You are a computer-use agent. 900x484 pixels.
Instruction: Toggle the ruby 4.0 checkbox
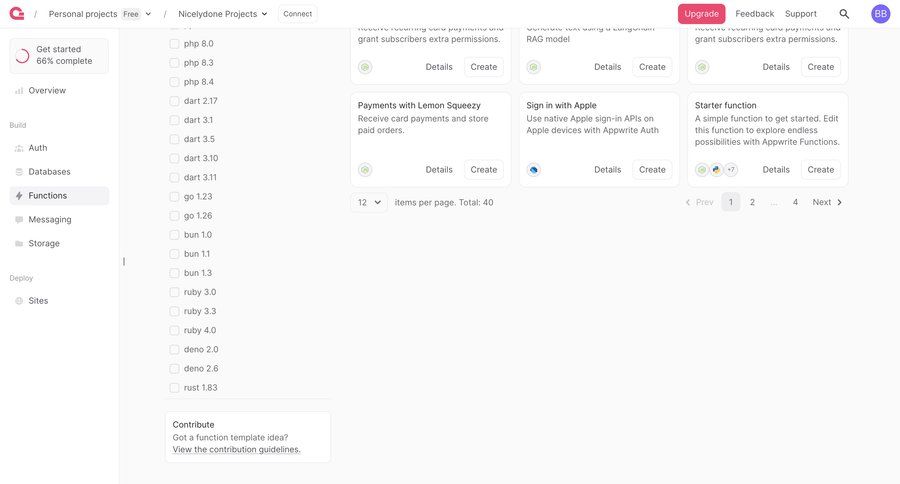coord(174,330)
